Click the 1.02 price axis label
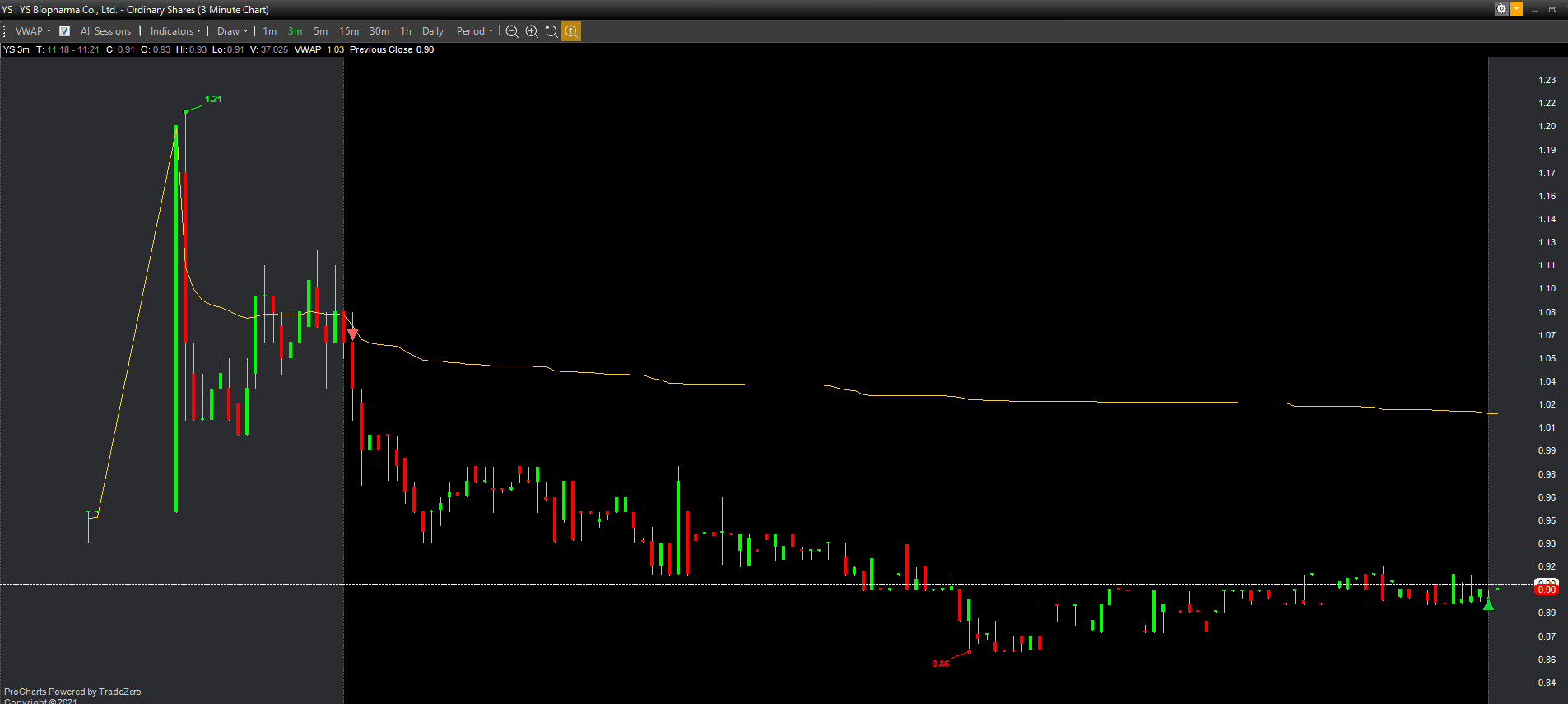The width and height of the screenshot is (1568, 704). pyautogui.click(x=1547, y=404)
